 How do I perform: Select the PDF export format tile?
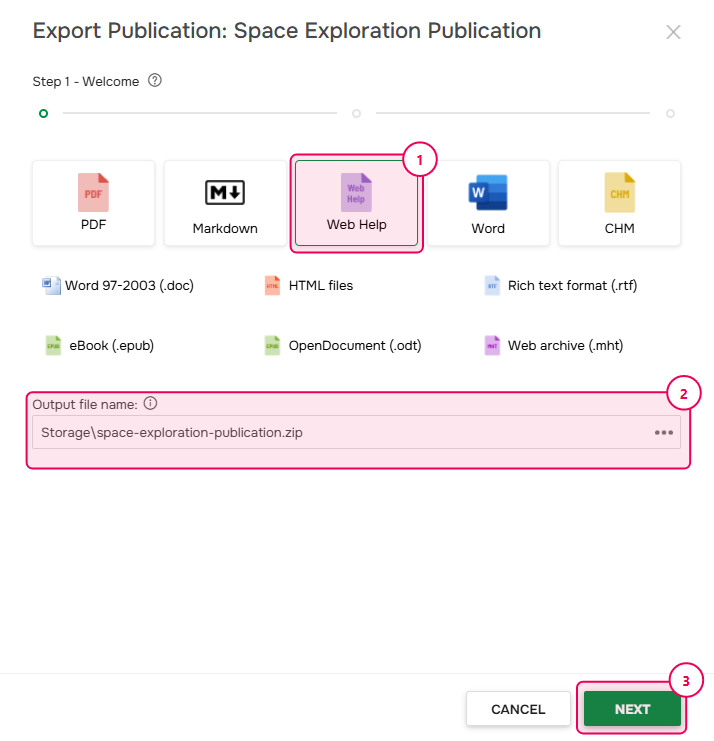pos(94,203)
